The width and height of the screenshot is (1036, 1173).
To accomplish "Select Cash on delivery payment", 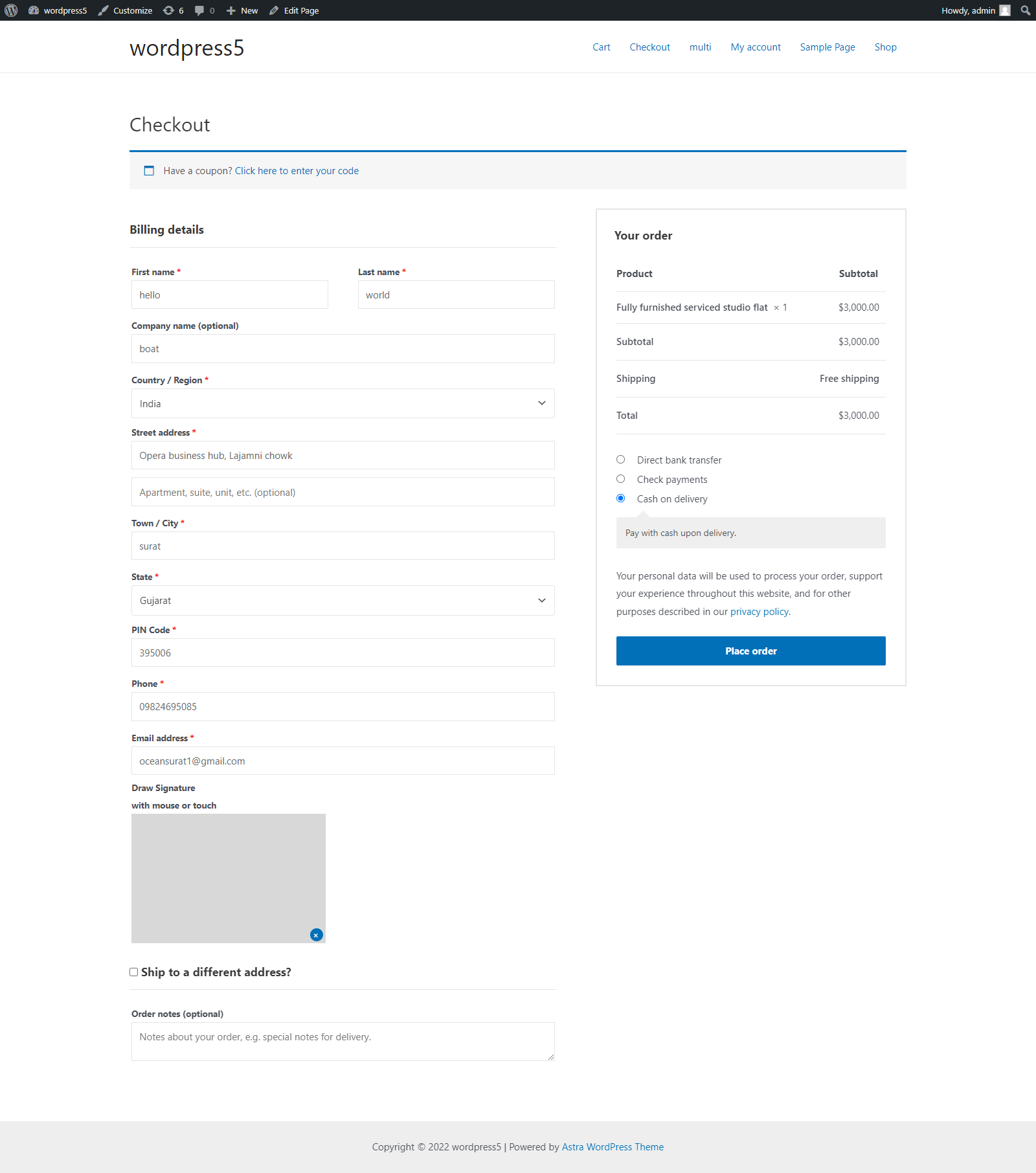I will tap(620, 498).
